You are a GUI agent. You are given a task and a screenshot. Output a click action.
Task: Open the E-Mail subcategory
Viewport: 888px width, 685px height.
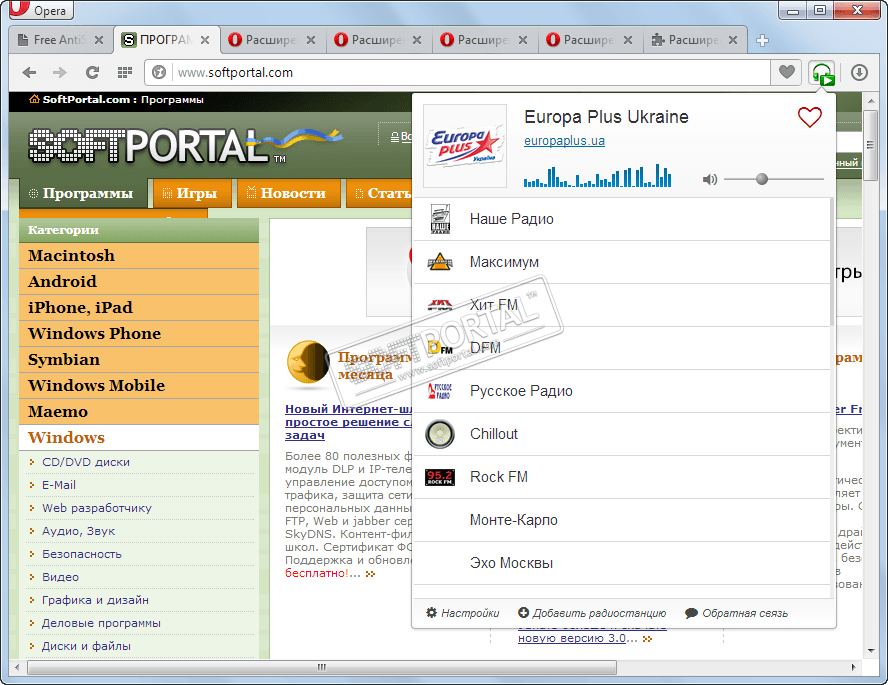coord(59,485)
